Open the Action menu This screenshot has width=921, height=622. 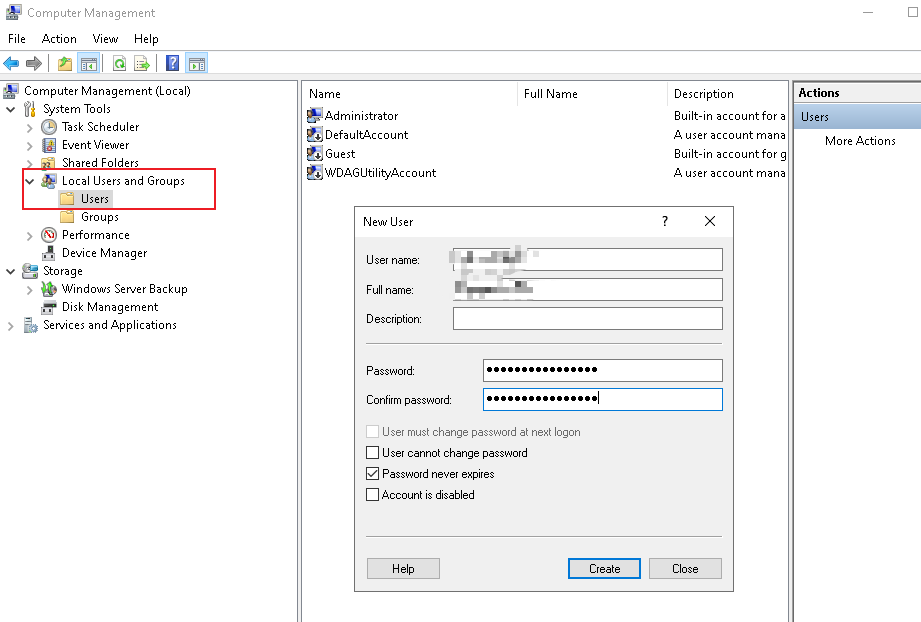[x=59, y=38]
